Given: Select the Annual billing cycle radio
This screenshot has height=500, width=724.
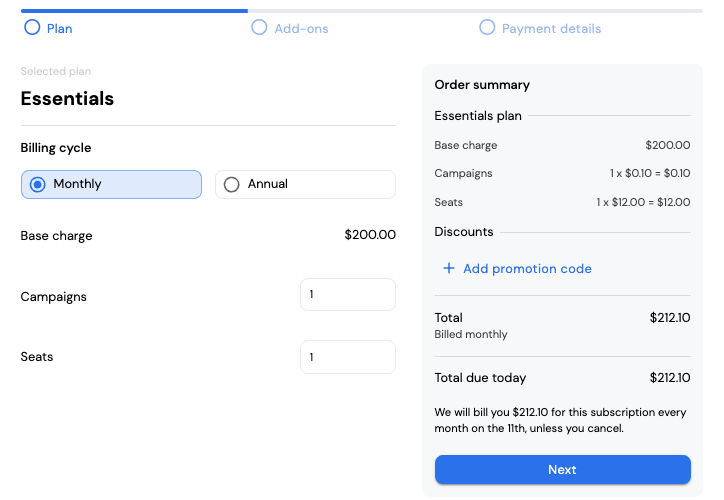Looking at the screenshot, I should [x=231, y=185].
